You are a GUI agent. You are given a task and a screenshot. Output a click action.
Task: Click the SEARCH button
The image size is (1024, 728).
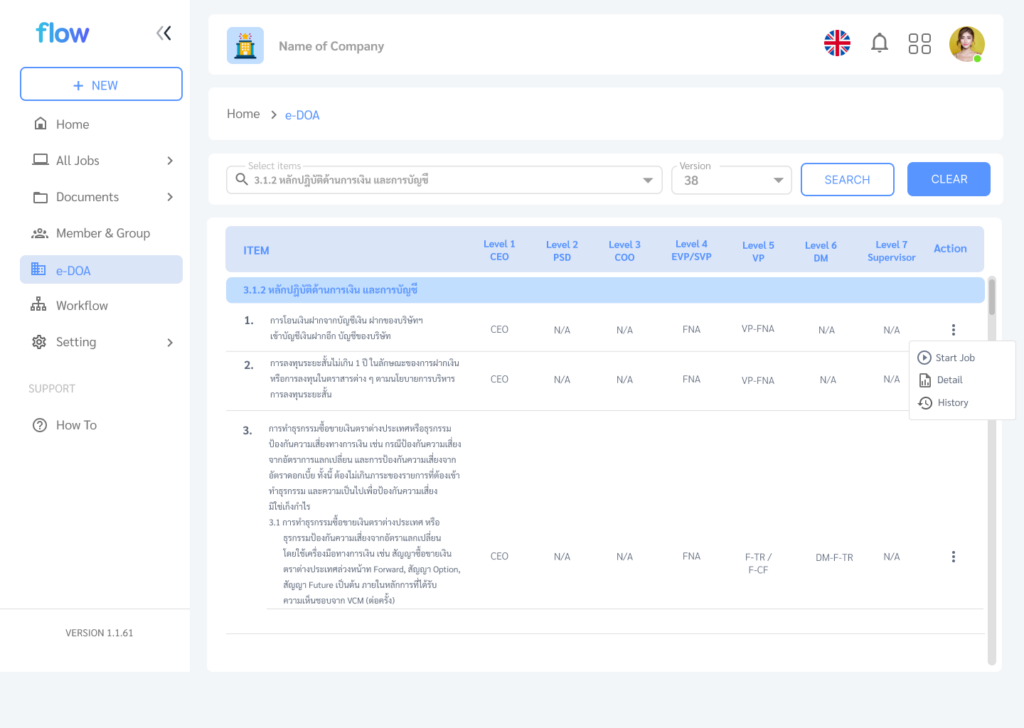click(x=847, y=180)
